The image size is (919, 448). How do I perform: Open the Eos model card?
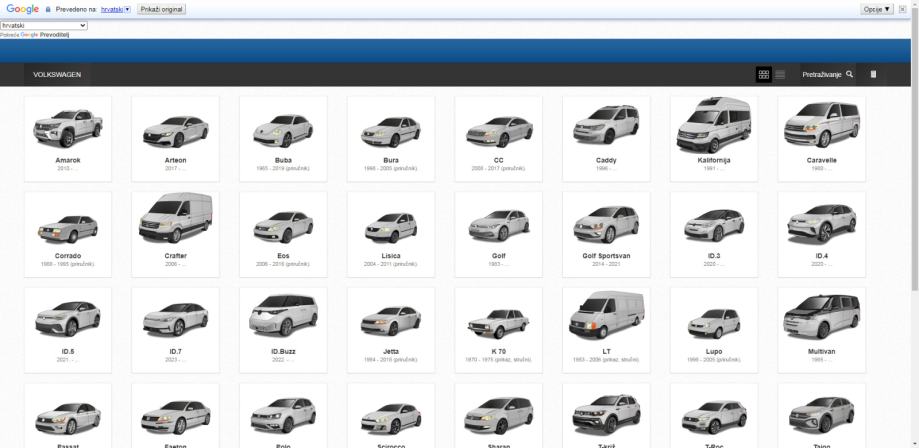(x=283, y=235)
